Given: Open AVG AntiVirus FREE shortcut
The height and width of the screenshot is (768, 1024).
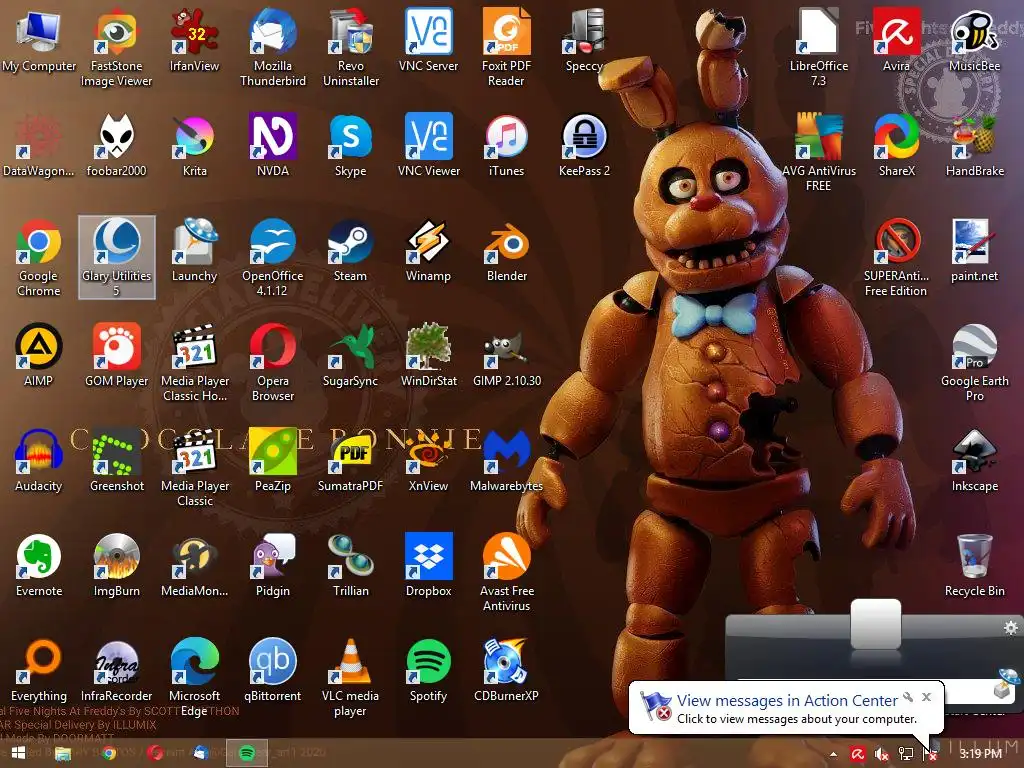Looking at the screenshot, I should coord(818,153).
